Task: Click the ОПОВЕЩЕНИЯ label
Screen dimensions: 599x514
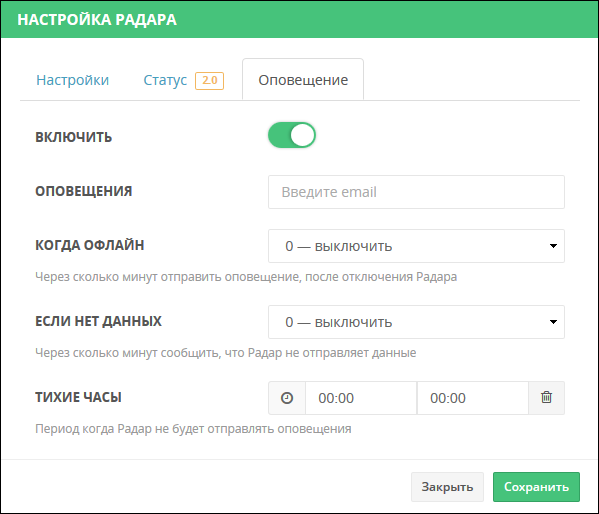Action: 84,191
